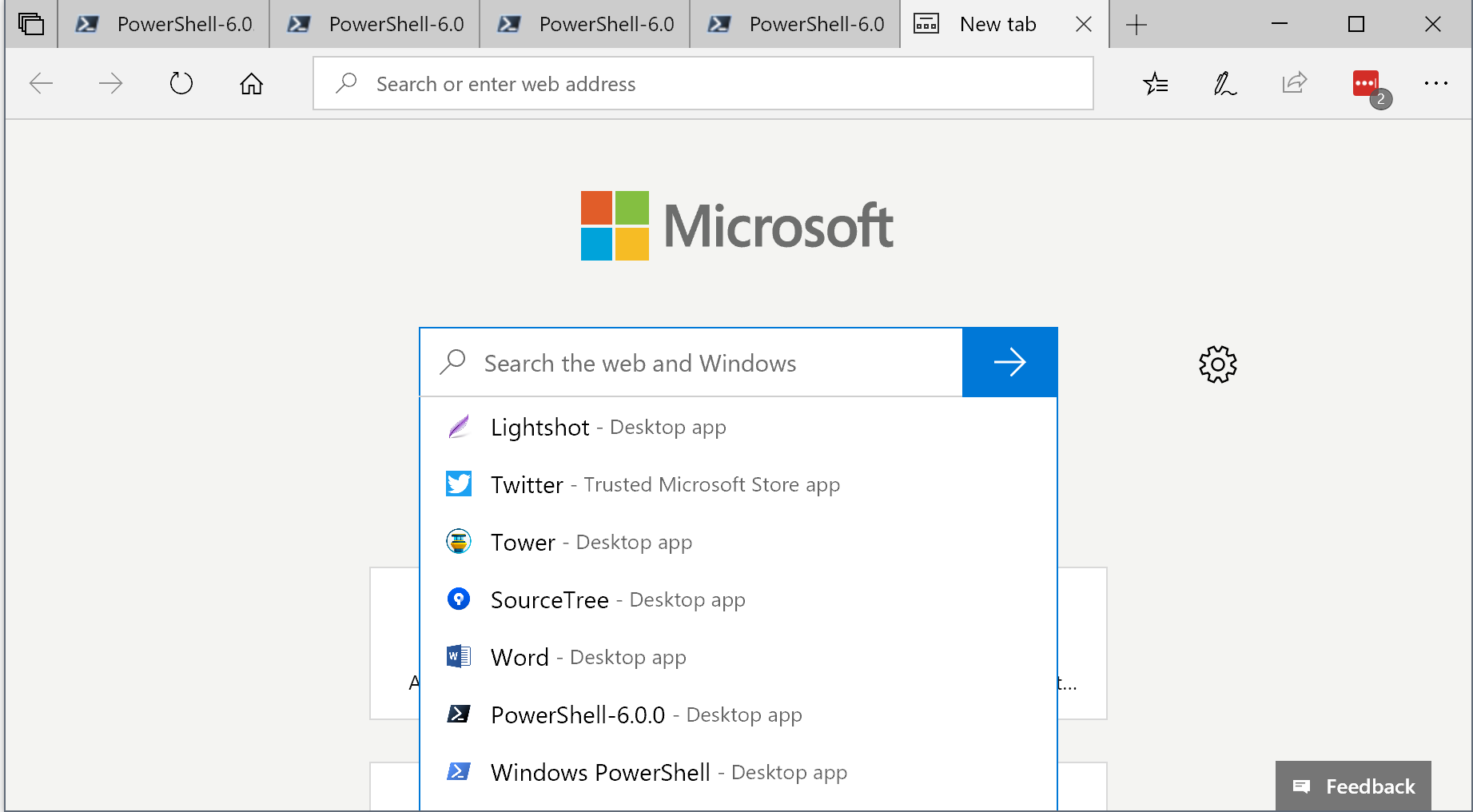The height and width of the screenshot is (812, 1473).
Task: Switch to the first PowerShell-6.0 tab
Action: (x=164, y=25)
